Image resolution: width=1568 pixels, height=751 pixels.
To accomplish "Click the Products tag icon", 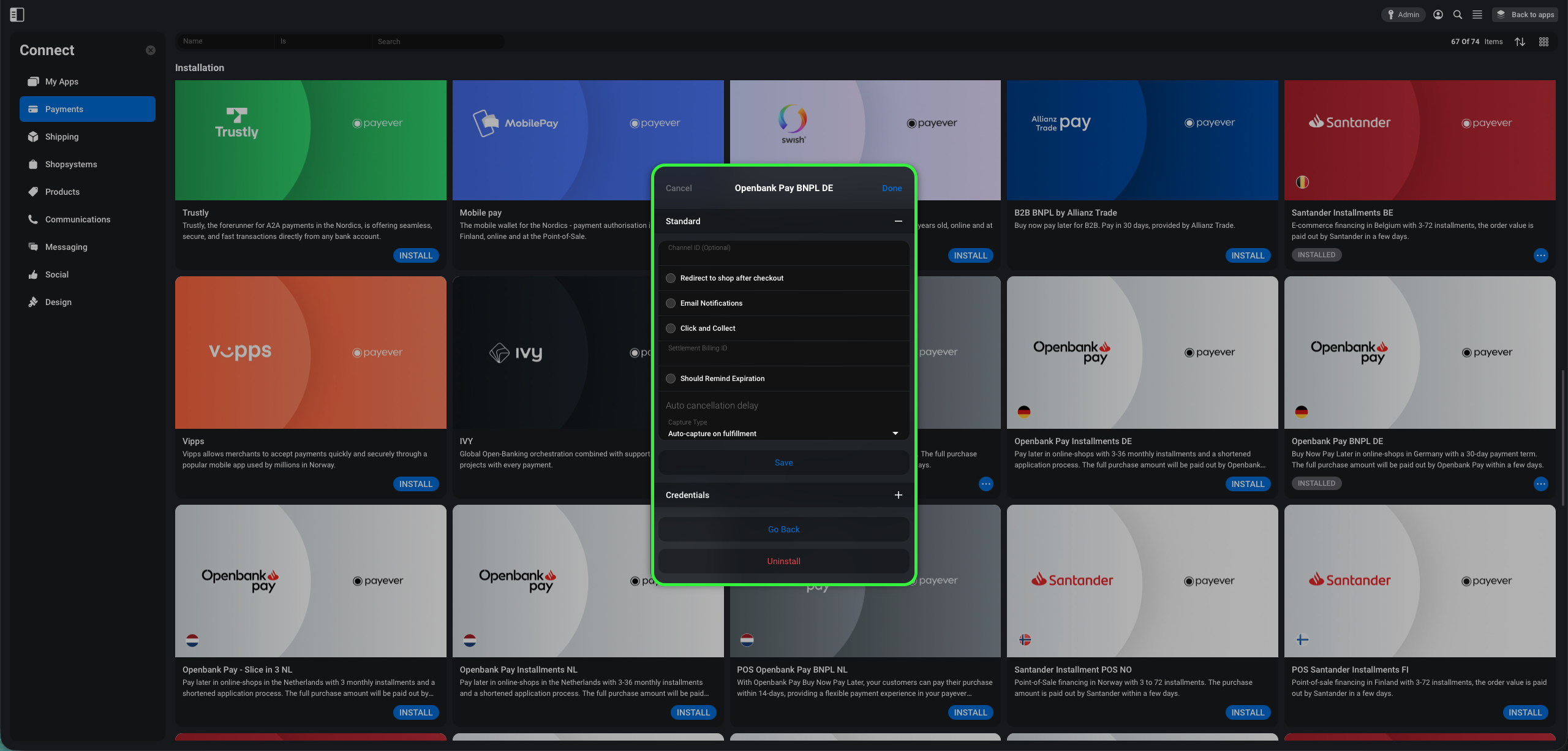I will [33, 192].
